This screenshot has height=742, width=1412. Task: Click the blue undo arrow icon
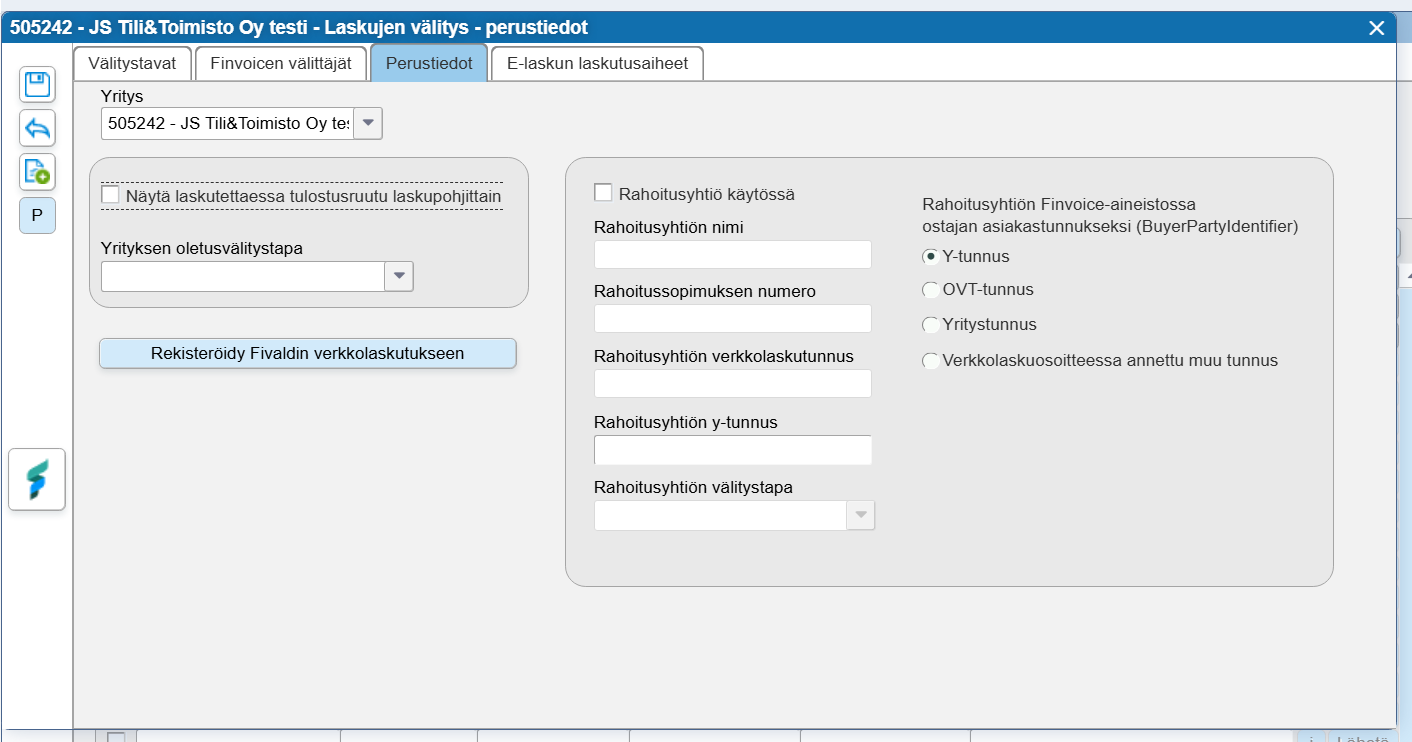click(x=37, y=129)
